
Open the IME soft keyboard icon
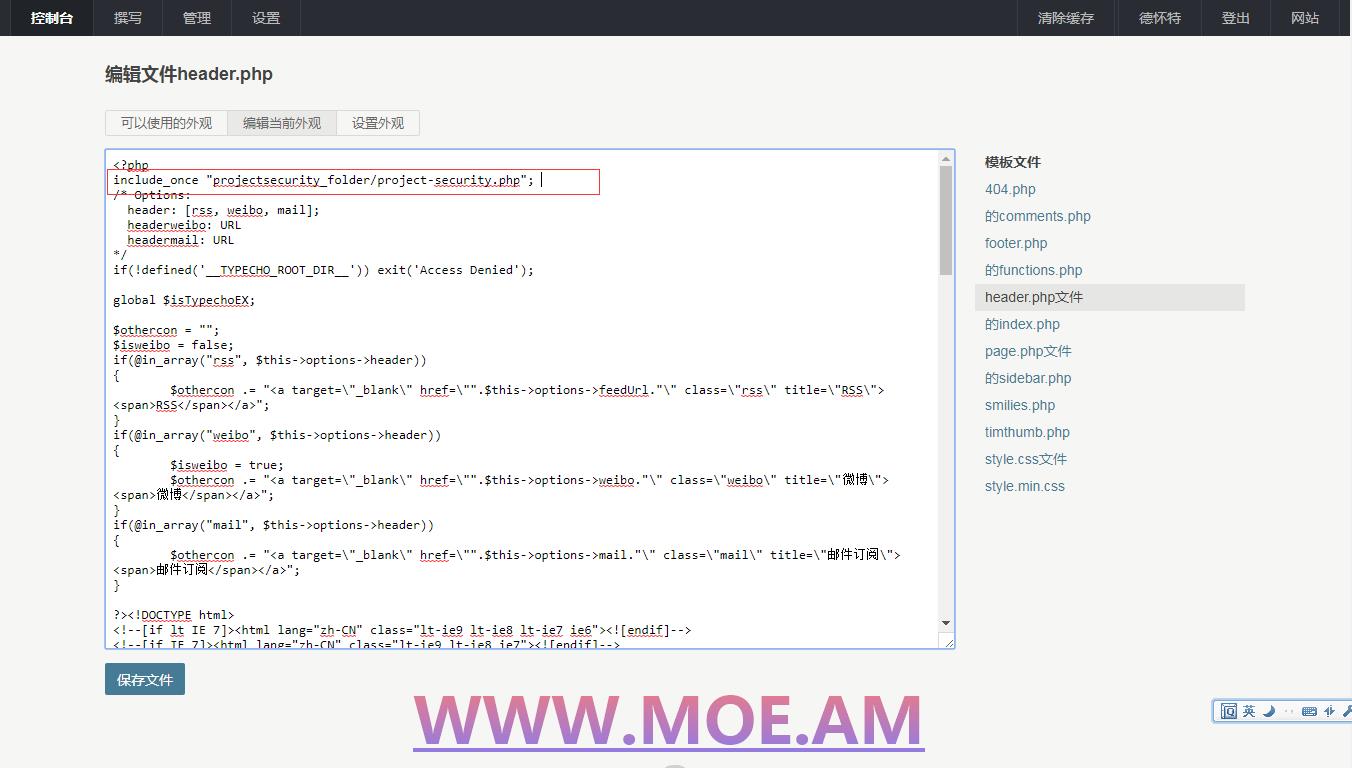(x=1309, y=711)
